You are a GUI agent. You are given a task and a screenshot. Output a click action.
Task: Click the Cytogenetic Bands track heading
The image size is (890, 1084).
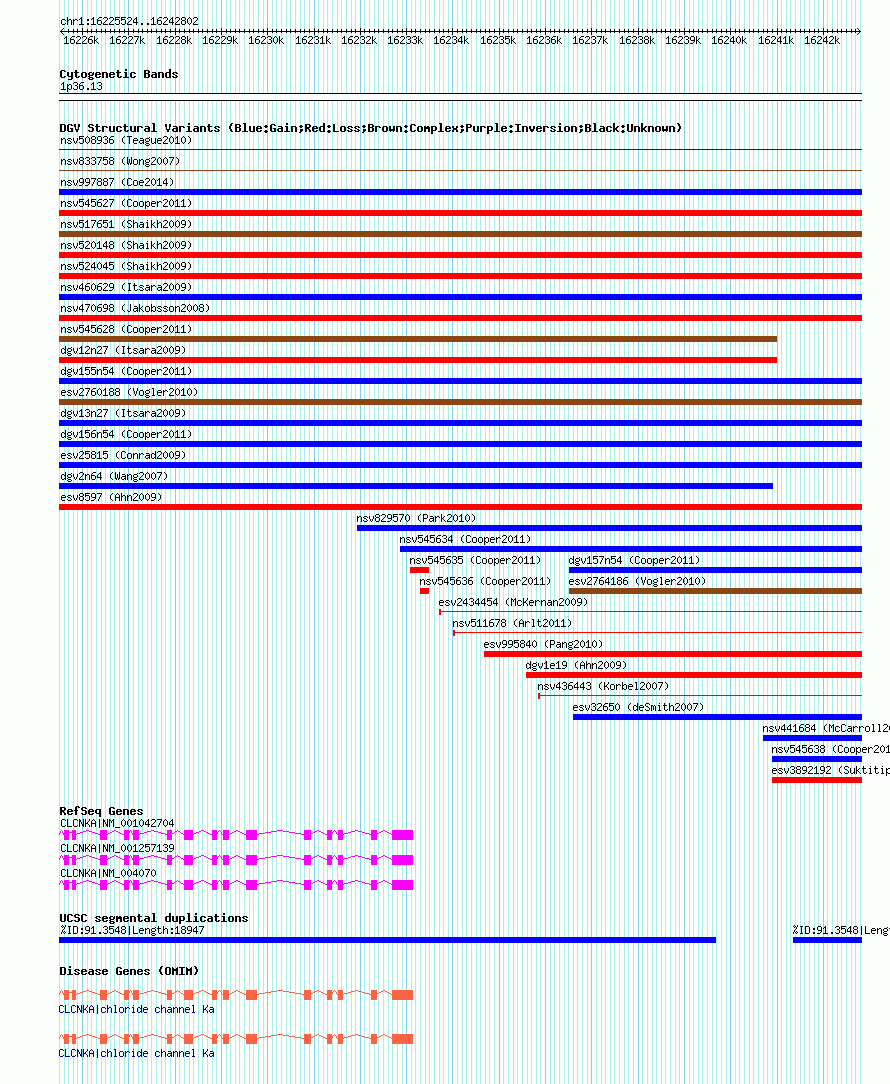point(118,74)
